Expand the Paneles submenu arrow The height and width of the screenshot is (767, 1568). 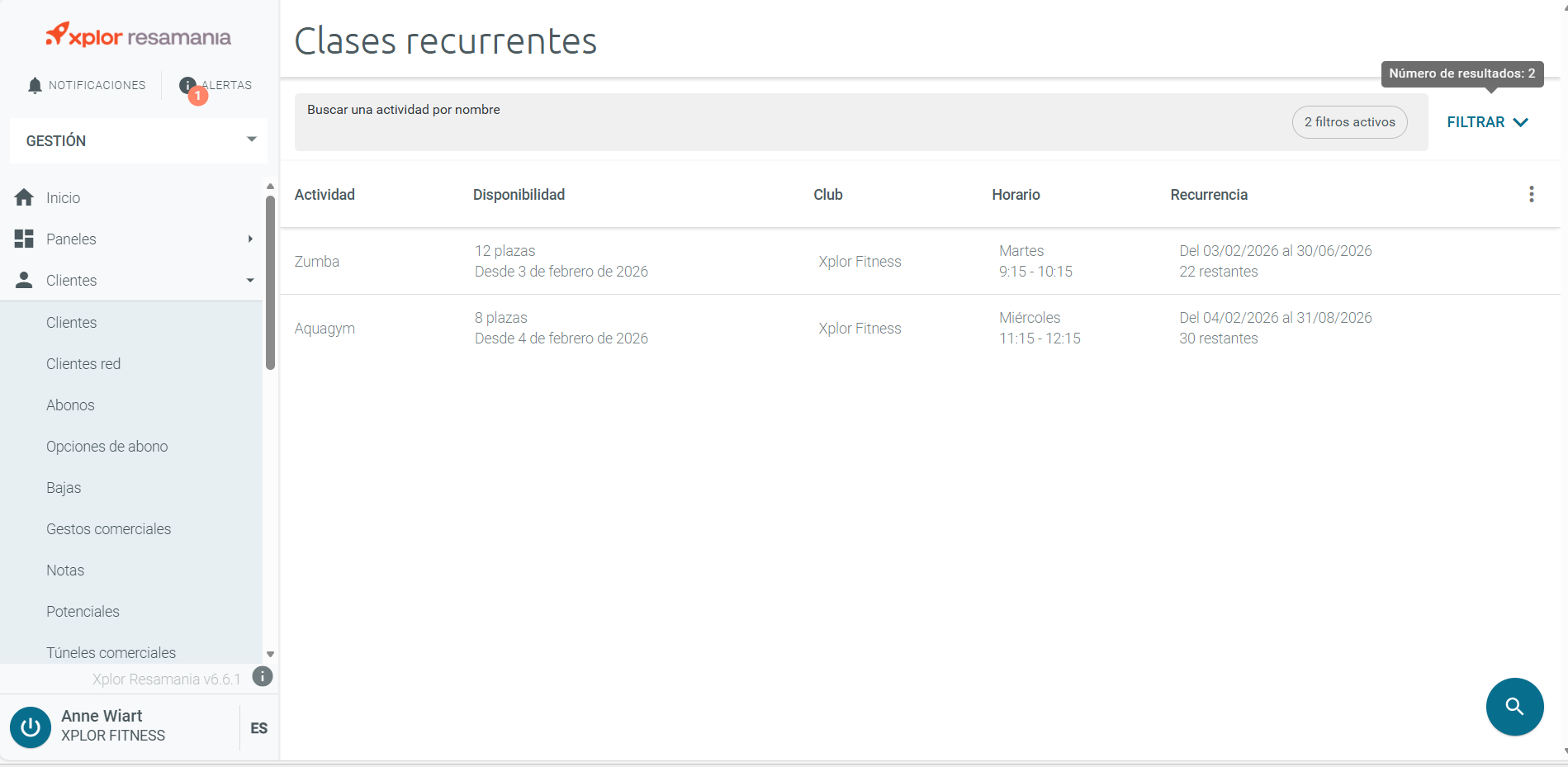250,239
